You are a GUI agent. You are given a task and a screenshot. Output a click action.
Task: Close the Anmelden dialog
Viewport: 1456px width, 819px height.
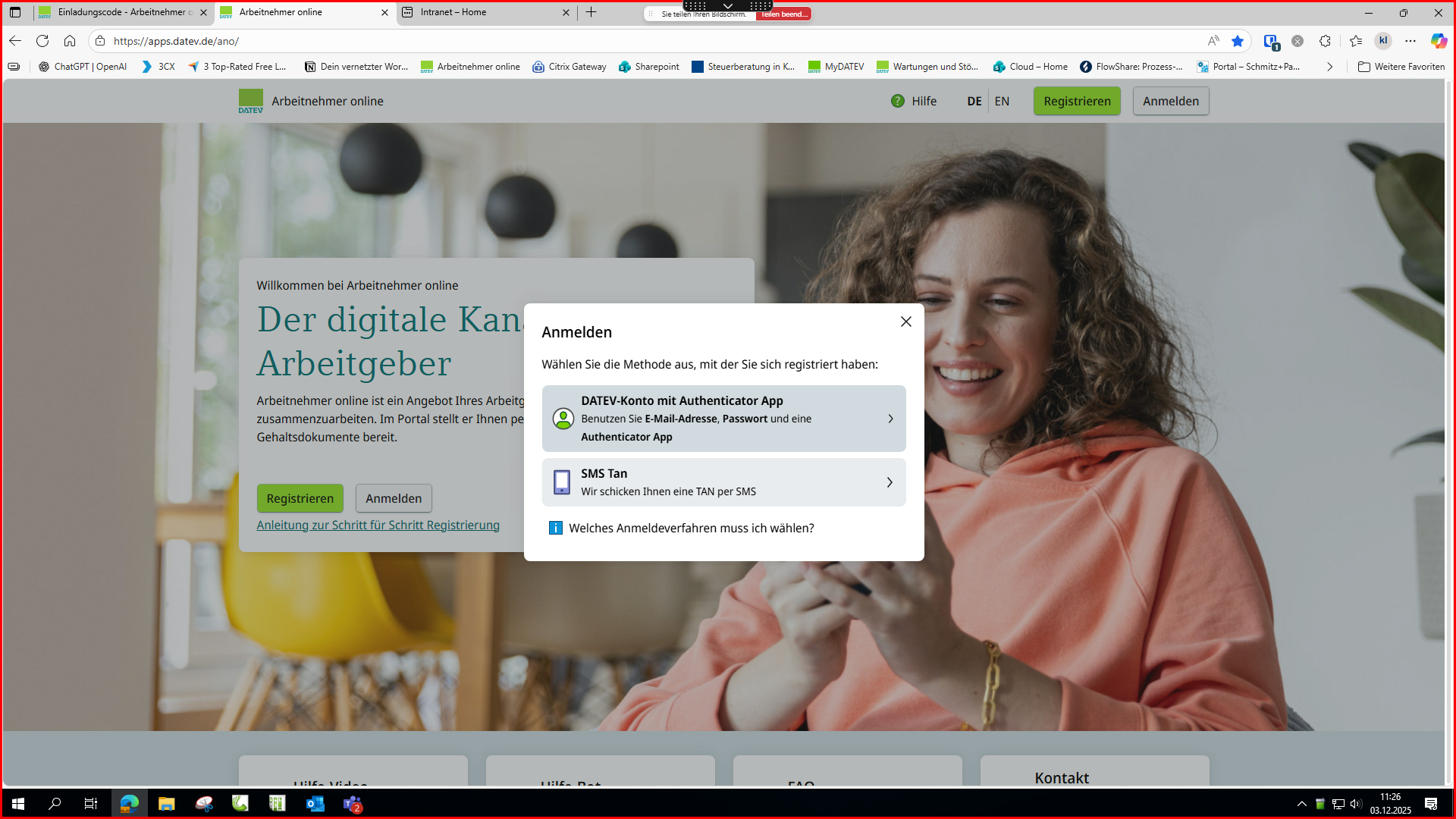click(905, 322)
